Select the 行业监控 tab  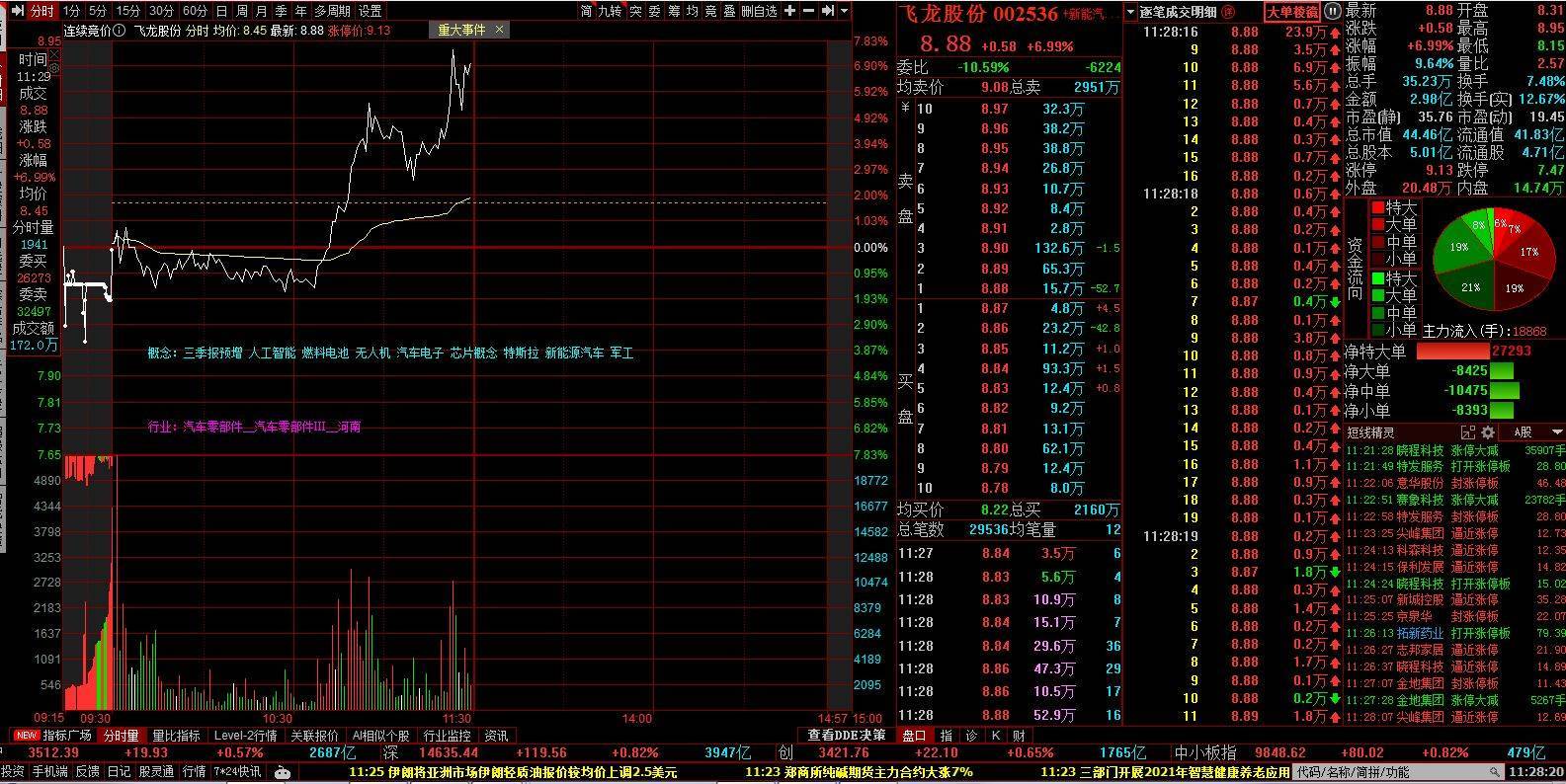click(x=447, y=736)
